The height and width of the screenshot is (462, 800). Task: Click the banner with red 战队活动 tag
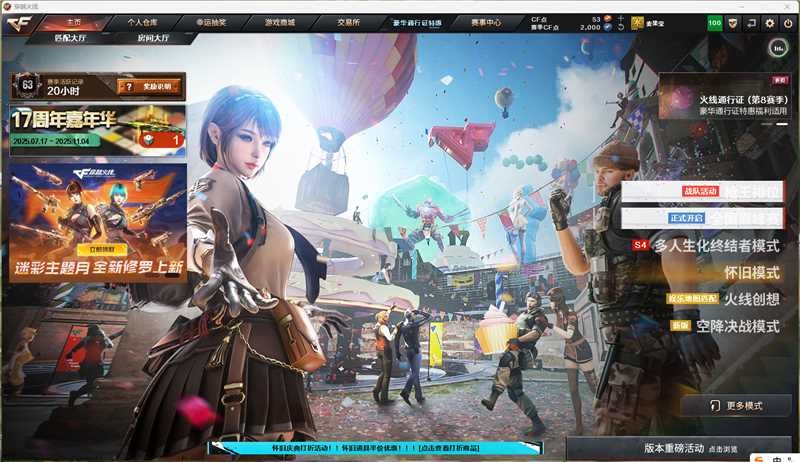tap(702, 191)
